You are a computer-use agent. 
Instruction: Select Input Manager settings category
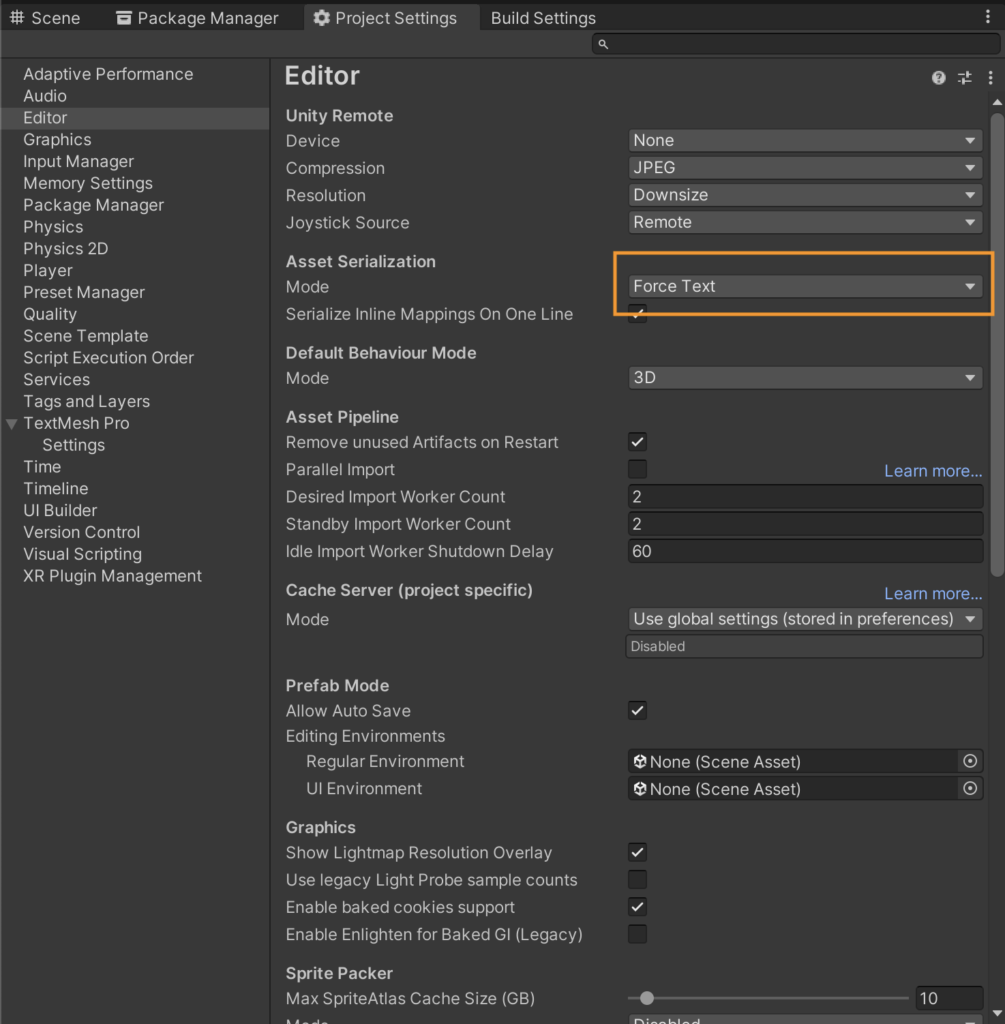[x=78, y=161]
